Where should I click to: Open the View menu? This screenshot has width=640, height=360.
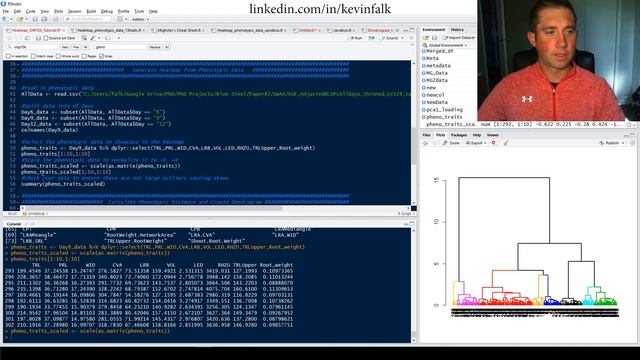44,11
